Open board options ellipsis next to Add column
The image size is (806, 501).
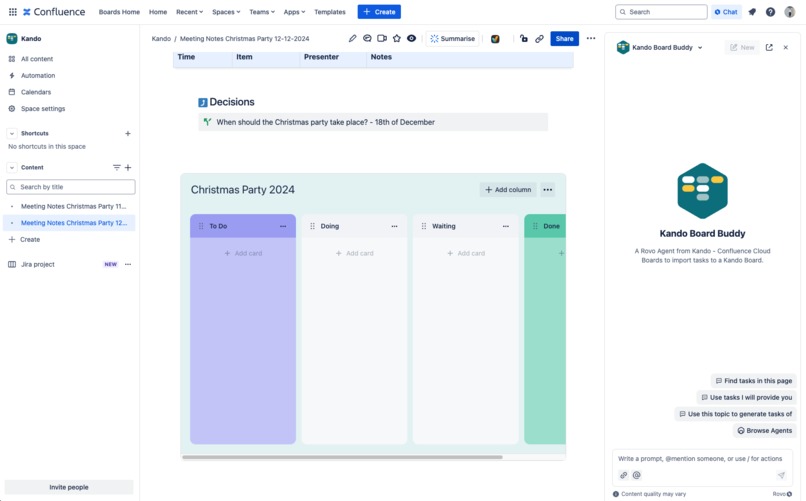[x=548, y=190]
